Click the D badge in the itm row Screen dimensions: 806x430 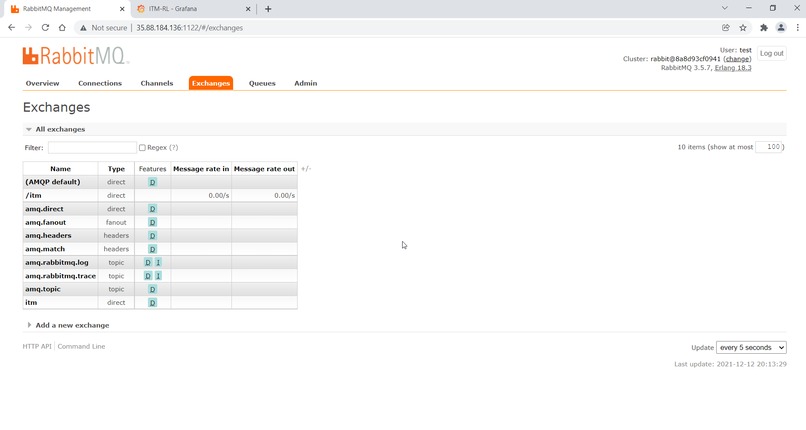152,303
